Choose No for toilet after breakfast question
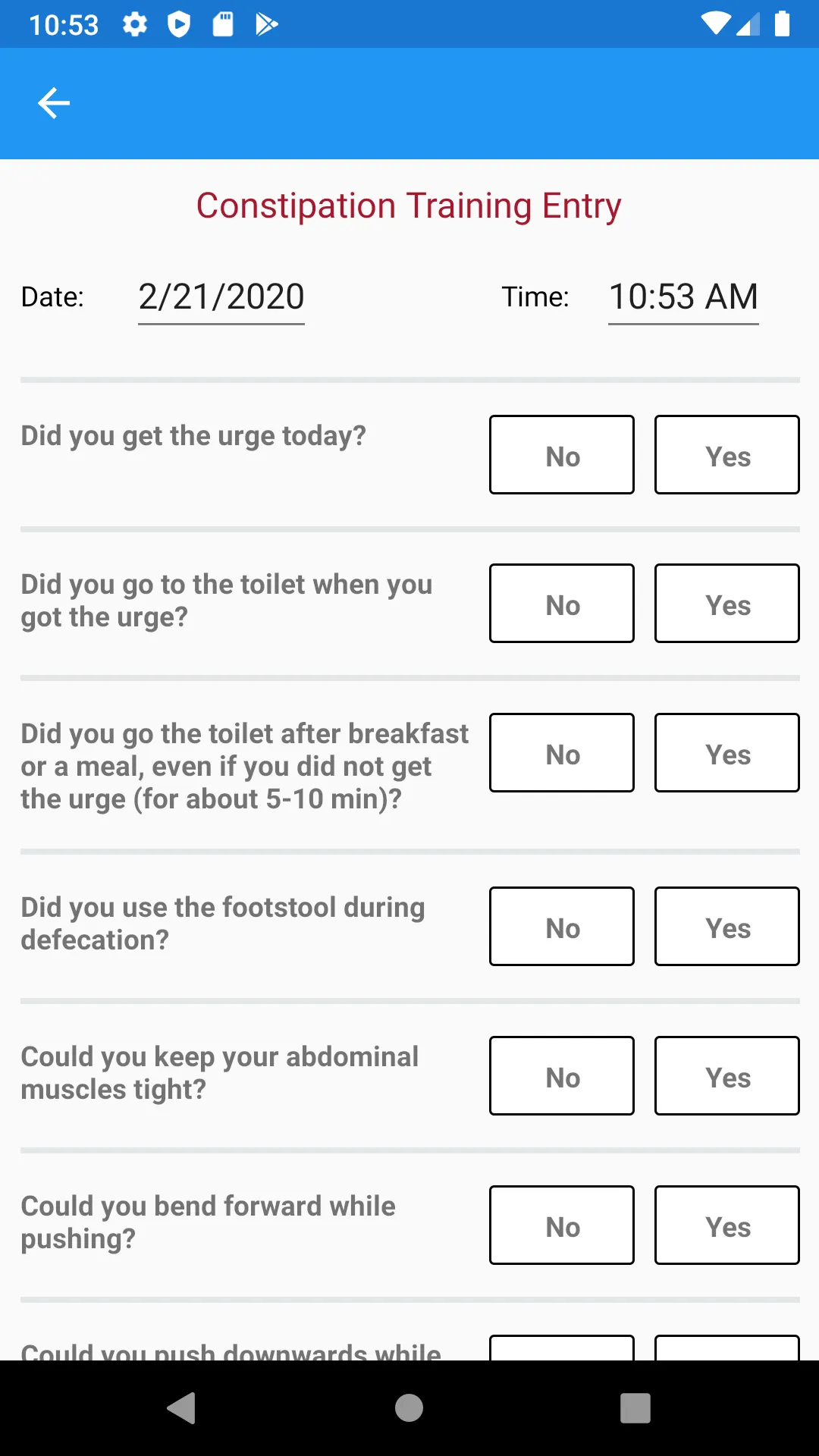Image resolution: width=819 pixels, height=1456 pixels. pos(562,753)
